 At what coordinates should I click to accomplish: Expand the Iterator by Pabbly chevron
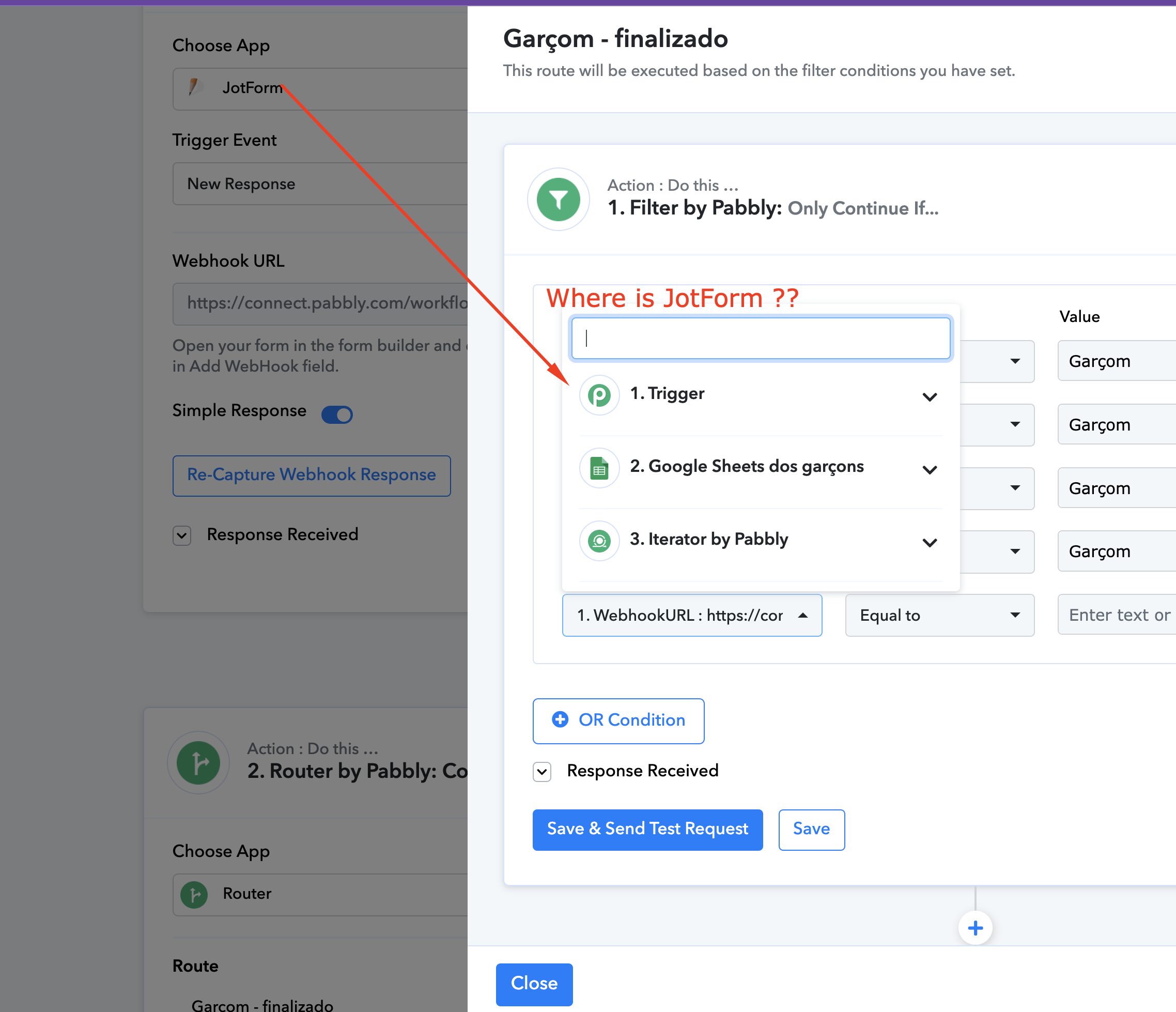click(930, 542)
